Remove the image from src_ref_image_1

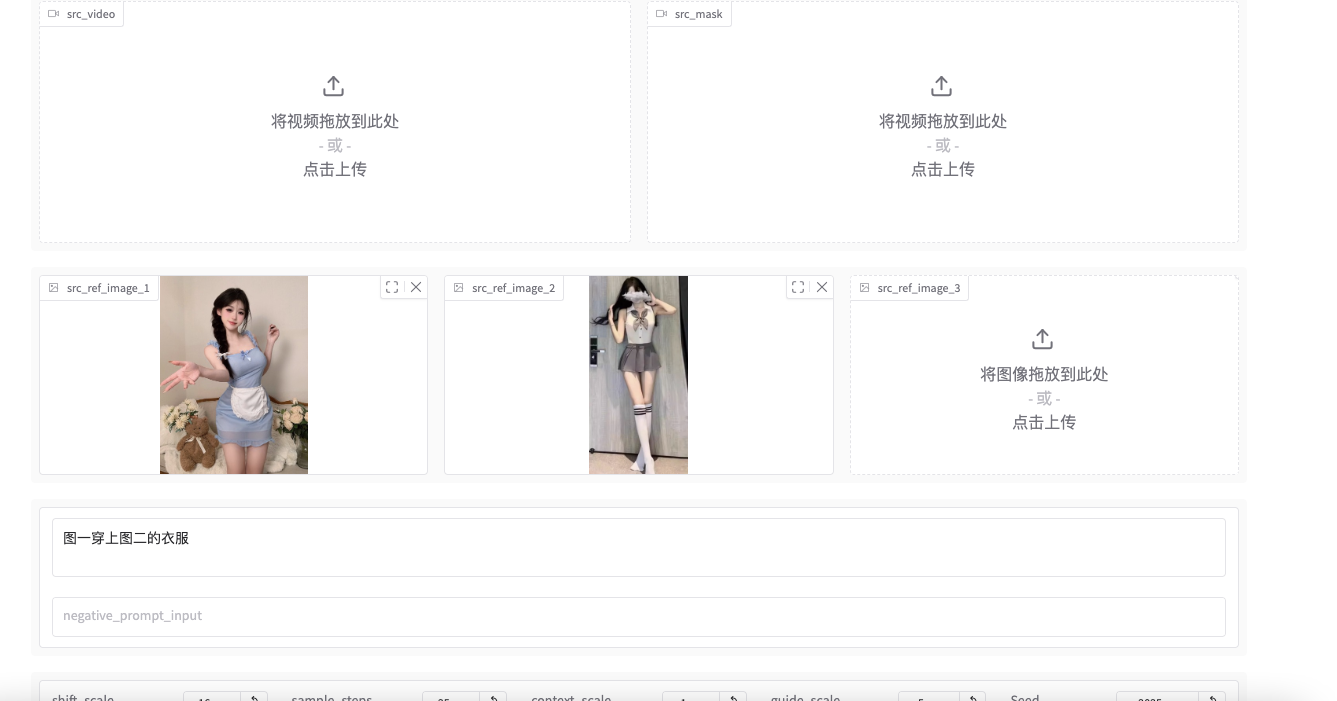416,287
